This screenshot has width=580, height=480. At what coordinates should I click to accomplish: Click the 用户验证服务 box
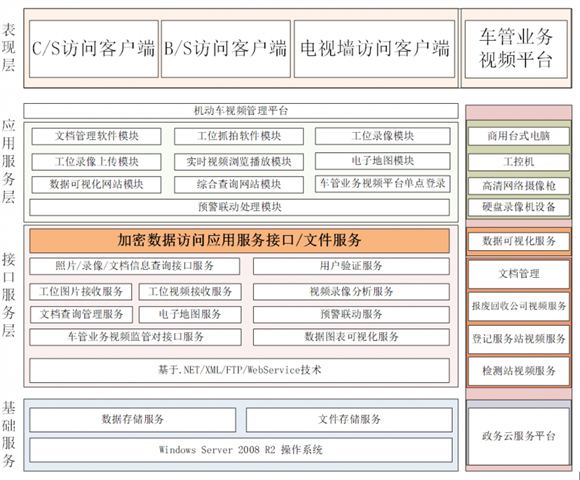click(351, 266)
